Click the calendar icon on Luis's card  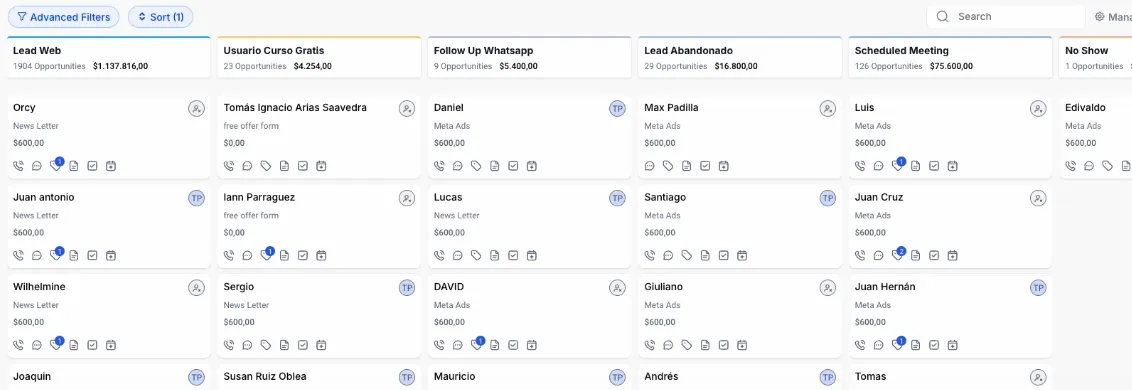click(952, 166)
